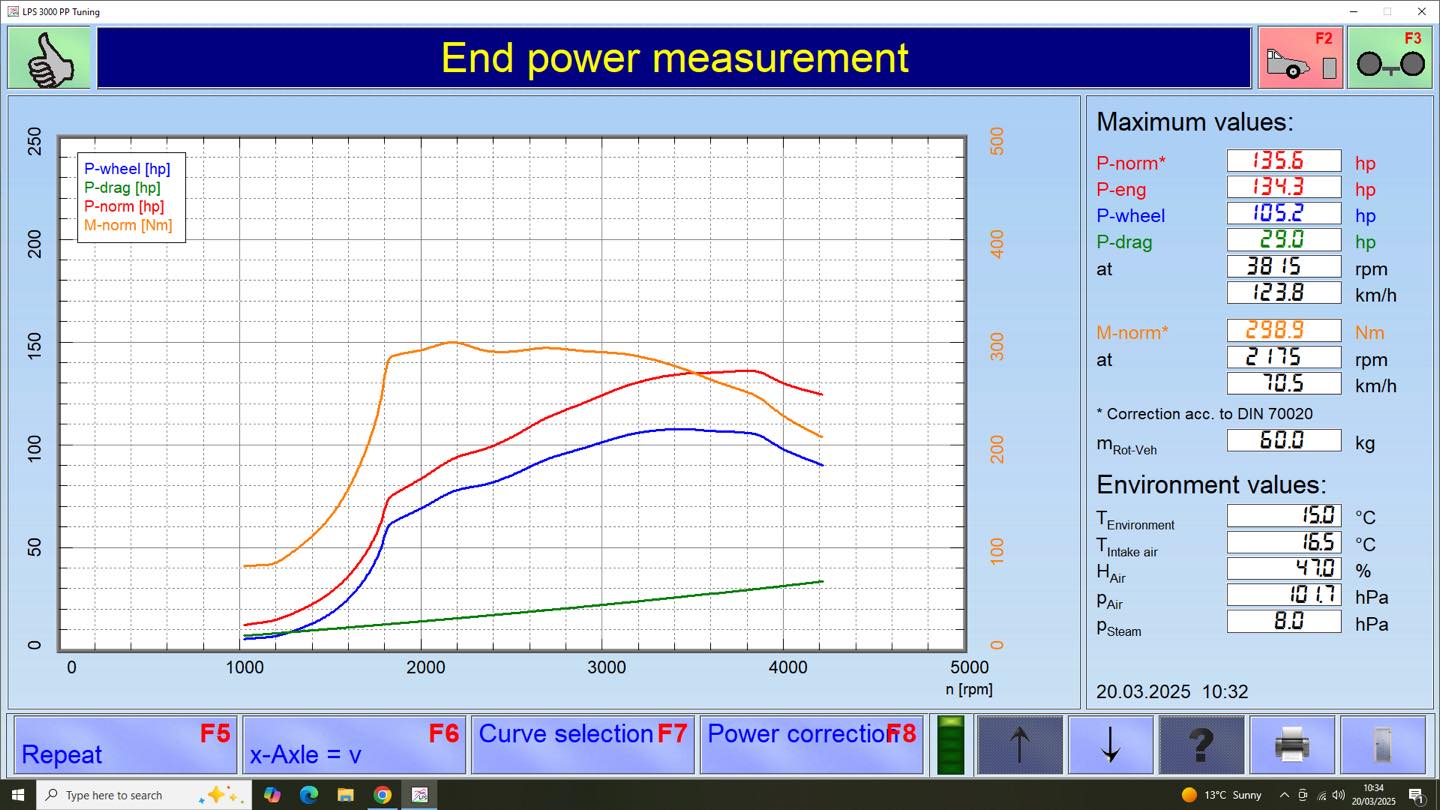This screenshot has width=1440, height=810.
Task: Click the F6 x-Axle = v button
Action: click(x=354, y=745)
